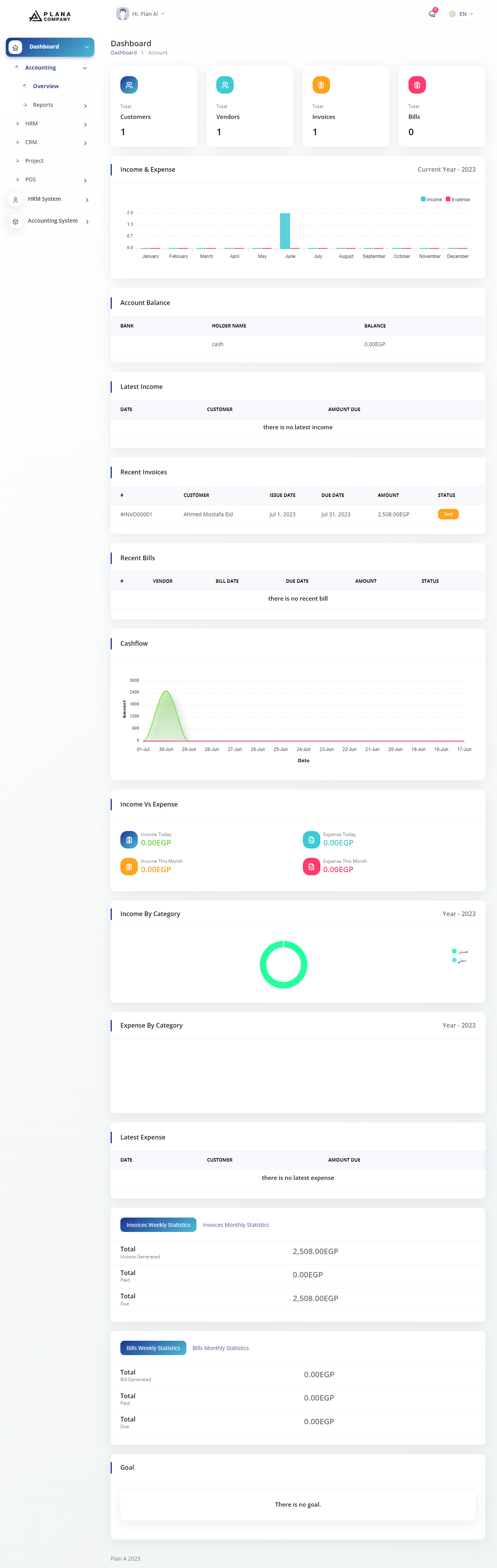The width and height of the screenshot is (497, 1568).
Task: Open invoice #INVO00001 link
Action: tap(136, 514)
